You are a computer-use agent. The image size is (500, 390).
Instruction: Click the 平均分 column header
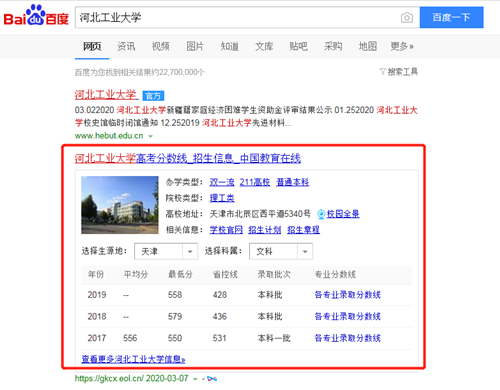(x=136, y=275)
